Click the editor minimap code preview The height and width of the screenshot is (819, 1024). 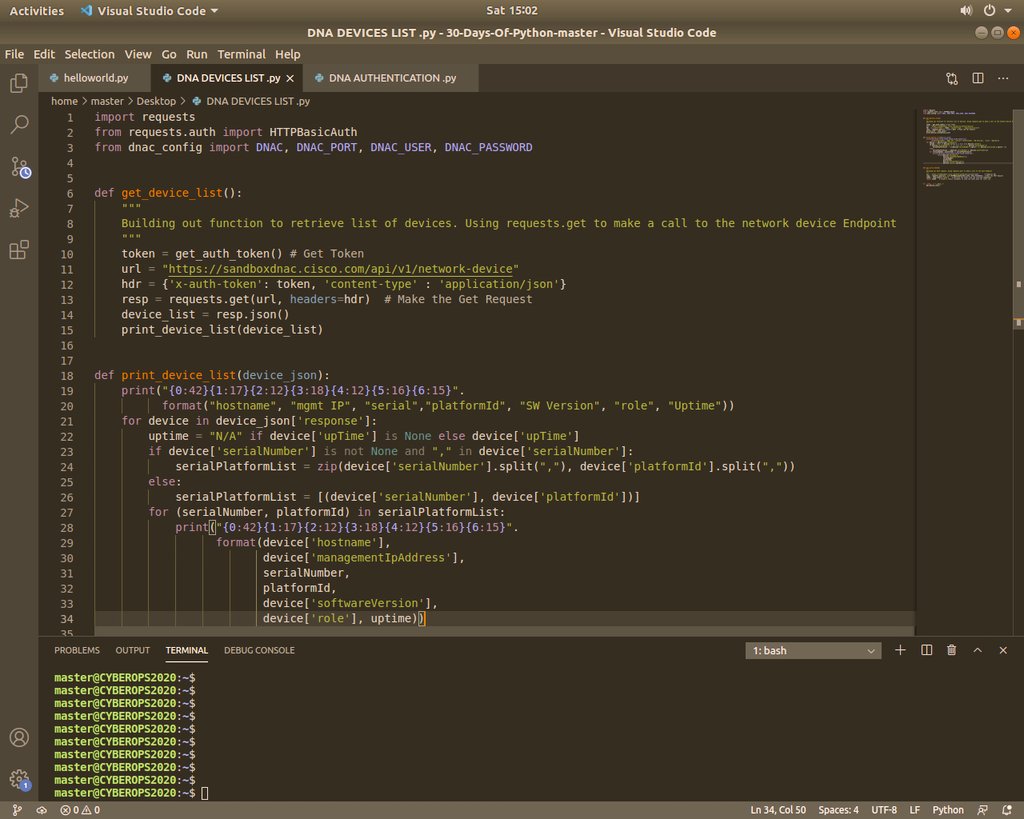click(965, 147)
